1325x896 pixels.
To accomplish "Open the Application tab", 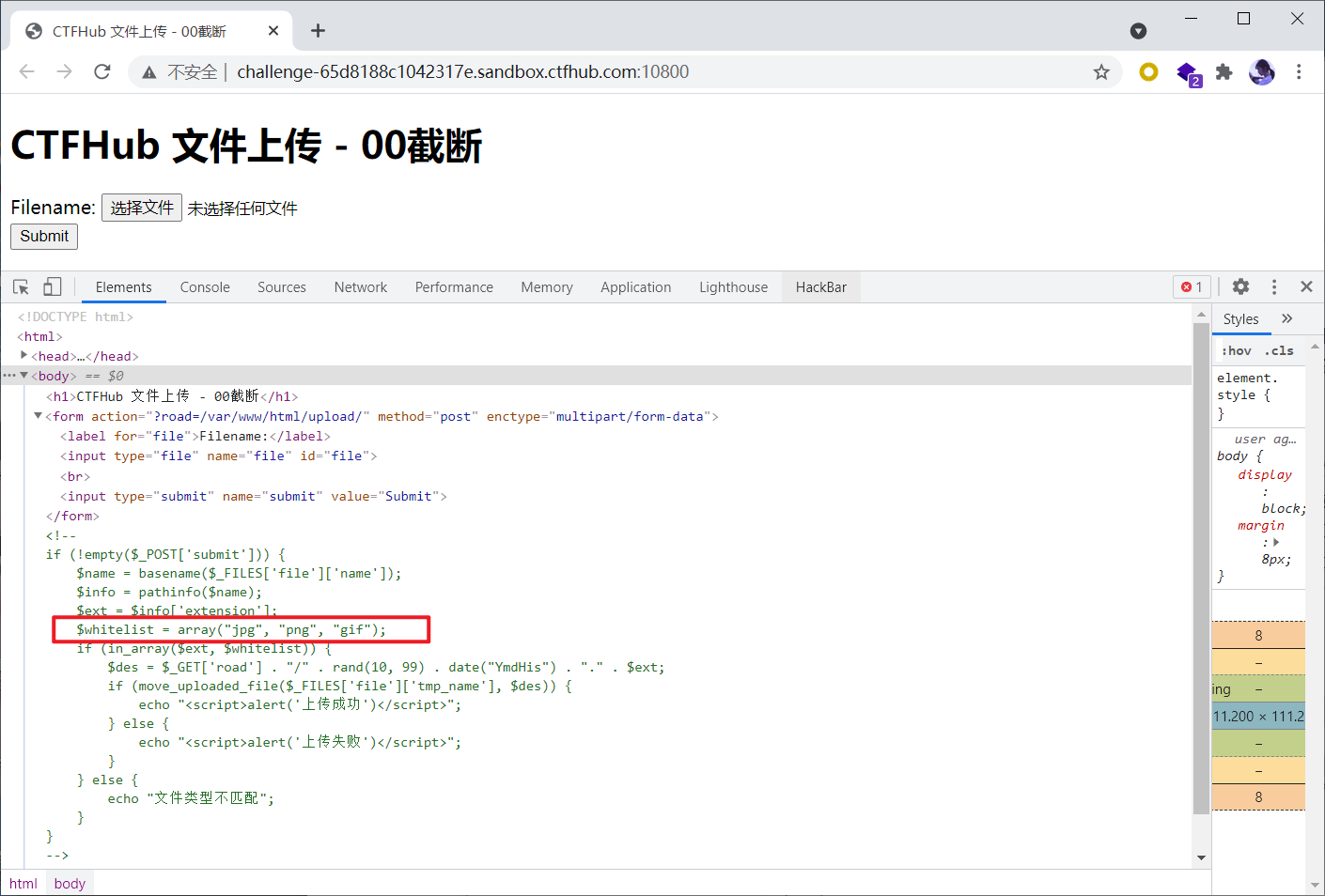I will click(636, 287).
